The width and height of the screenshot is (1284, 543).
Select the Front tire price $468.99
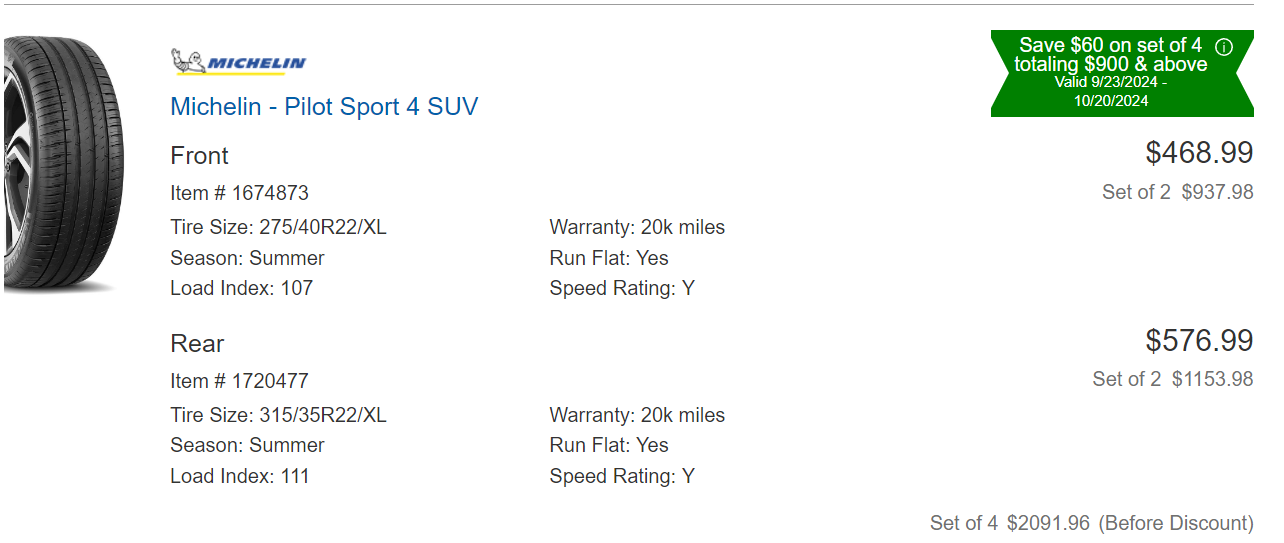[1199, 153]
